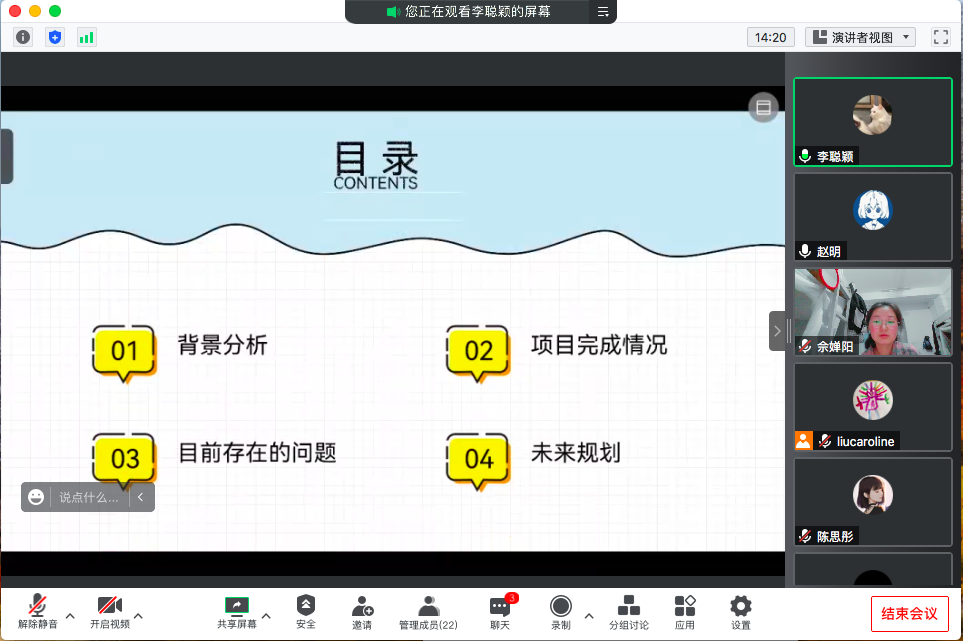Viewport: 963px width, 641px height.
Task: Select 余婵阳's video thumbnail
Action: (x=872, y=312)
